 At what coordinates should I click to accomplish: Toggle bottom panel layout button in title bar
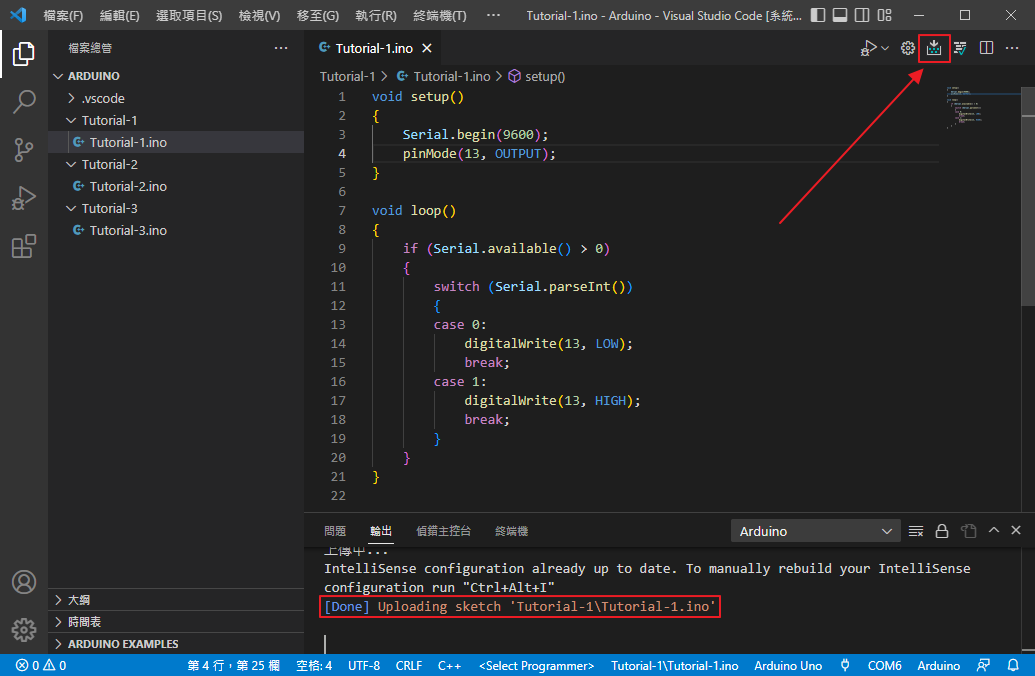tap(841, 16)
